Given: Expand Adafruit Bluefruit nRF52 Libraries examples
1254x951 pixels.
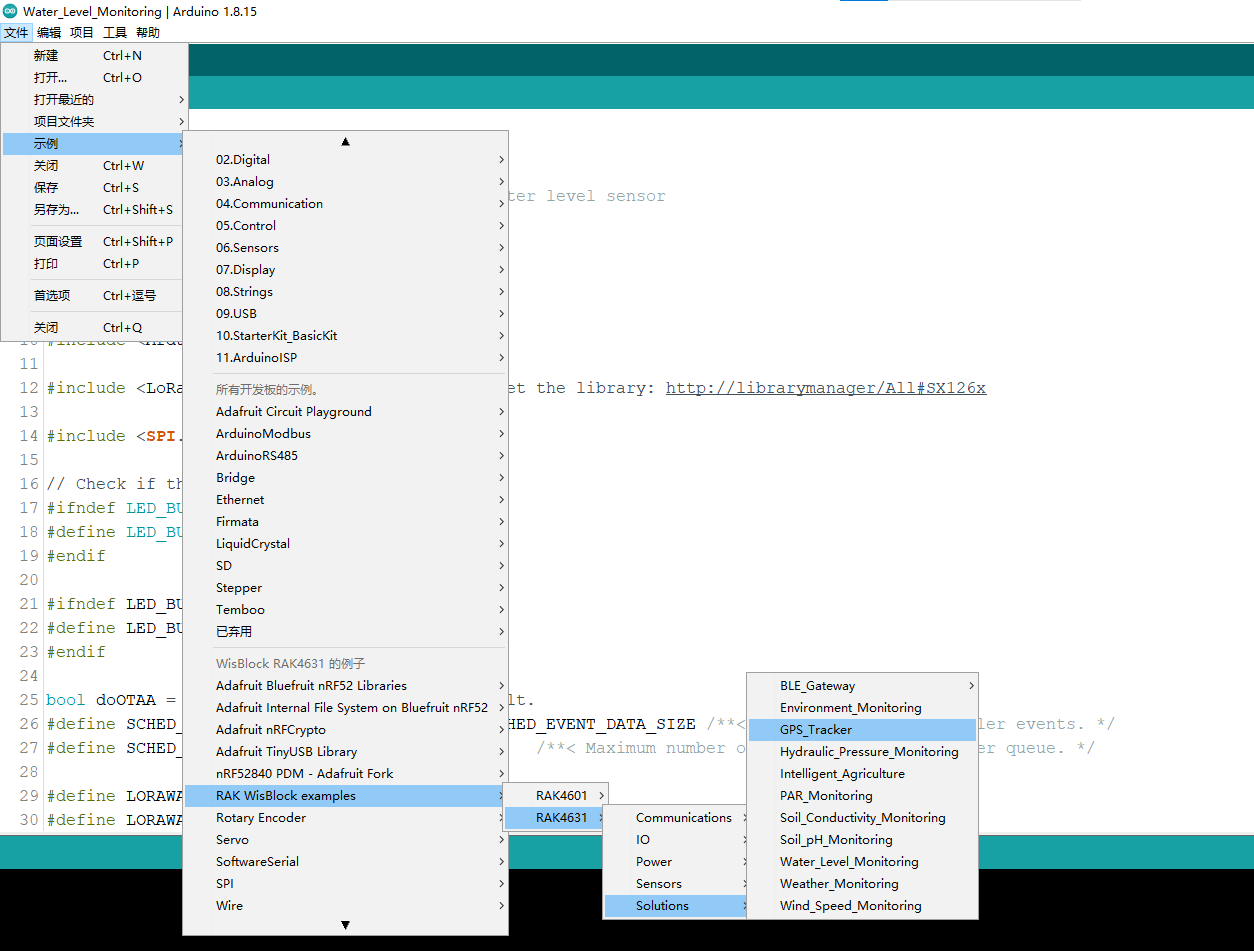Looking at the screenshot, I should [311, 686].
